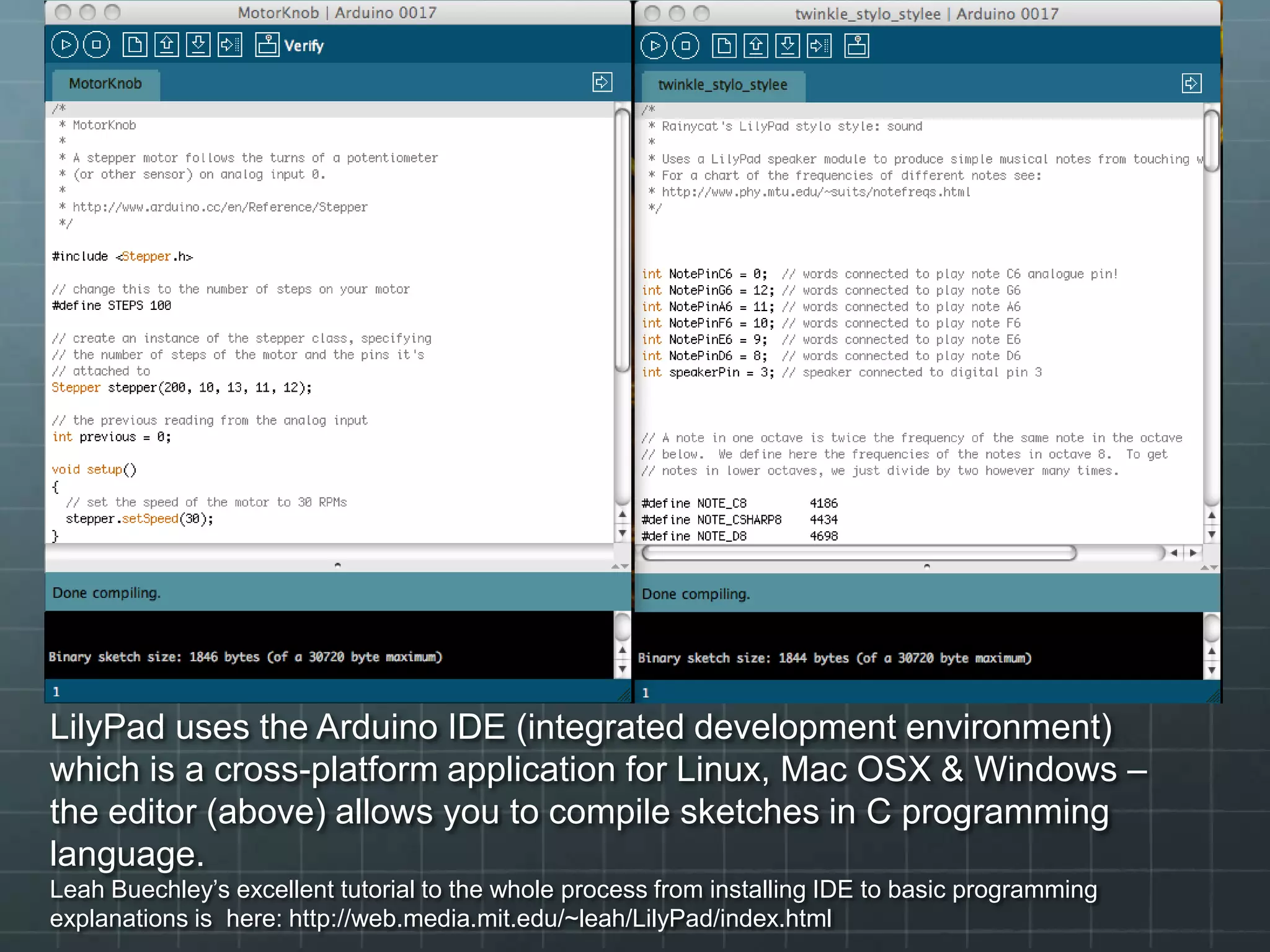Select the MotorKnob sketch tab

[105, 84]
